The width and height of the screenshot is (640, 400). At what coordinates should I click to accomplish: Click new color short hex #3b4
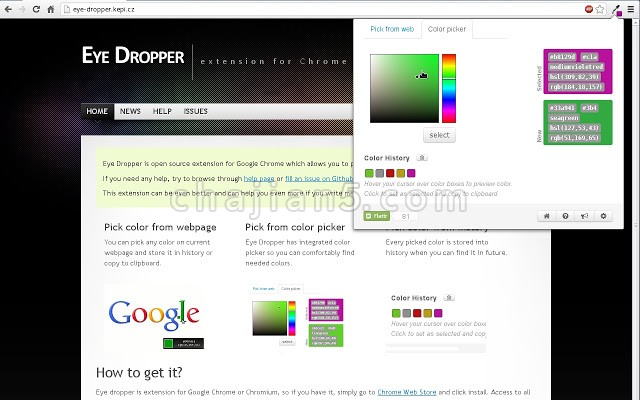(590, 108)
